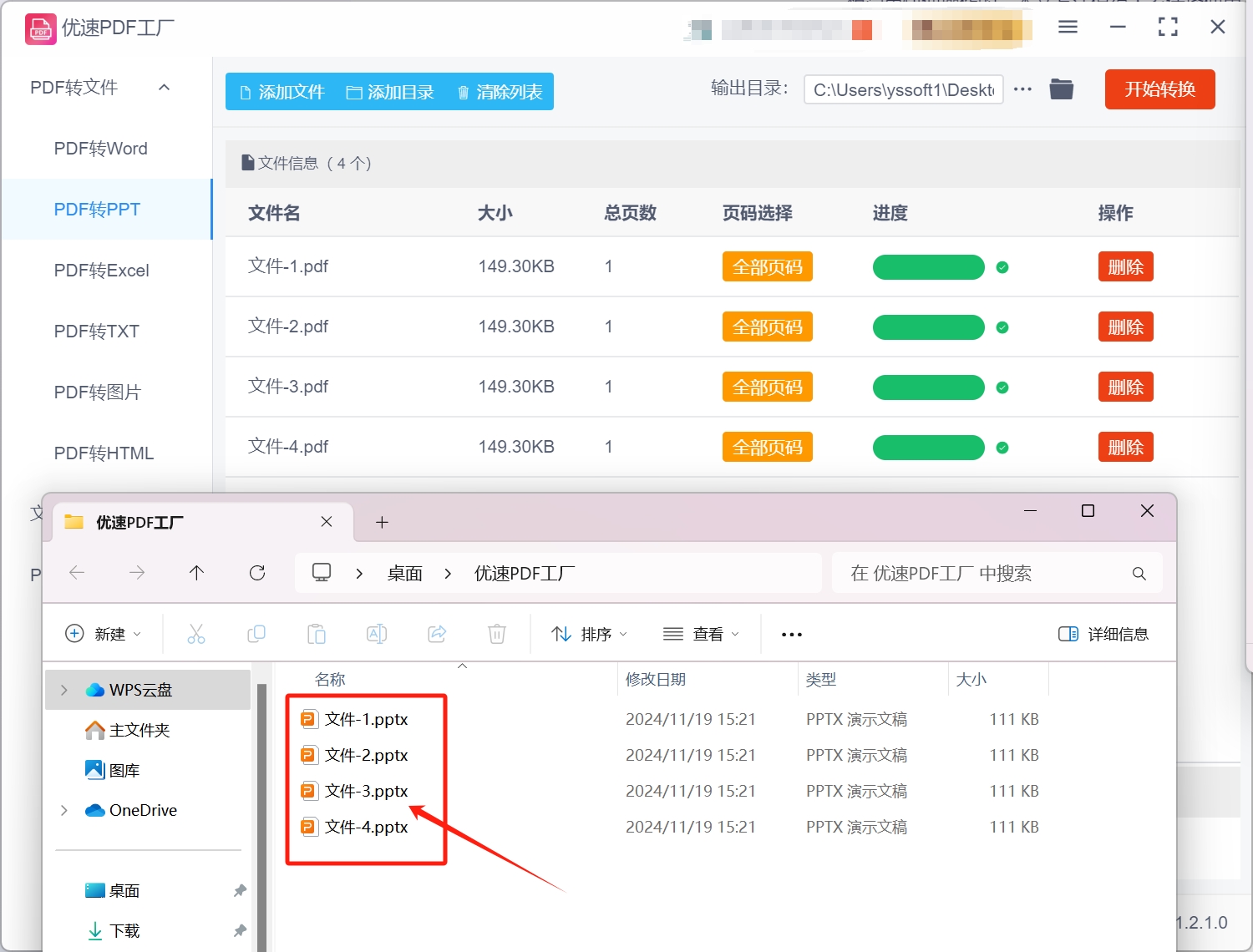Click 添加文件 button
Image resolution: width=1253 pixels, height=952 pixels.
click(x=282, y=92)
